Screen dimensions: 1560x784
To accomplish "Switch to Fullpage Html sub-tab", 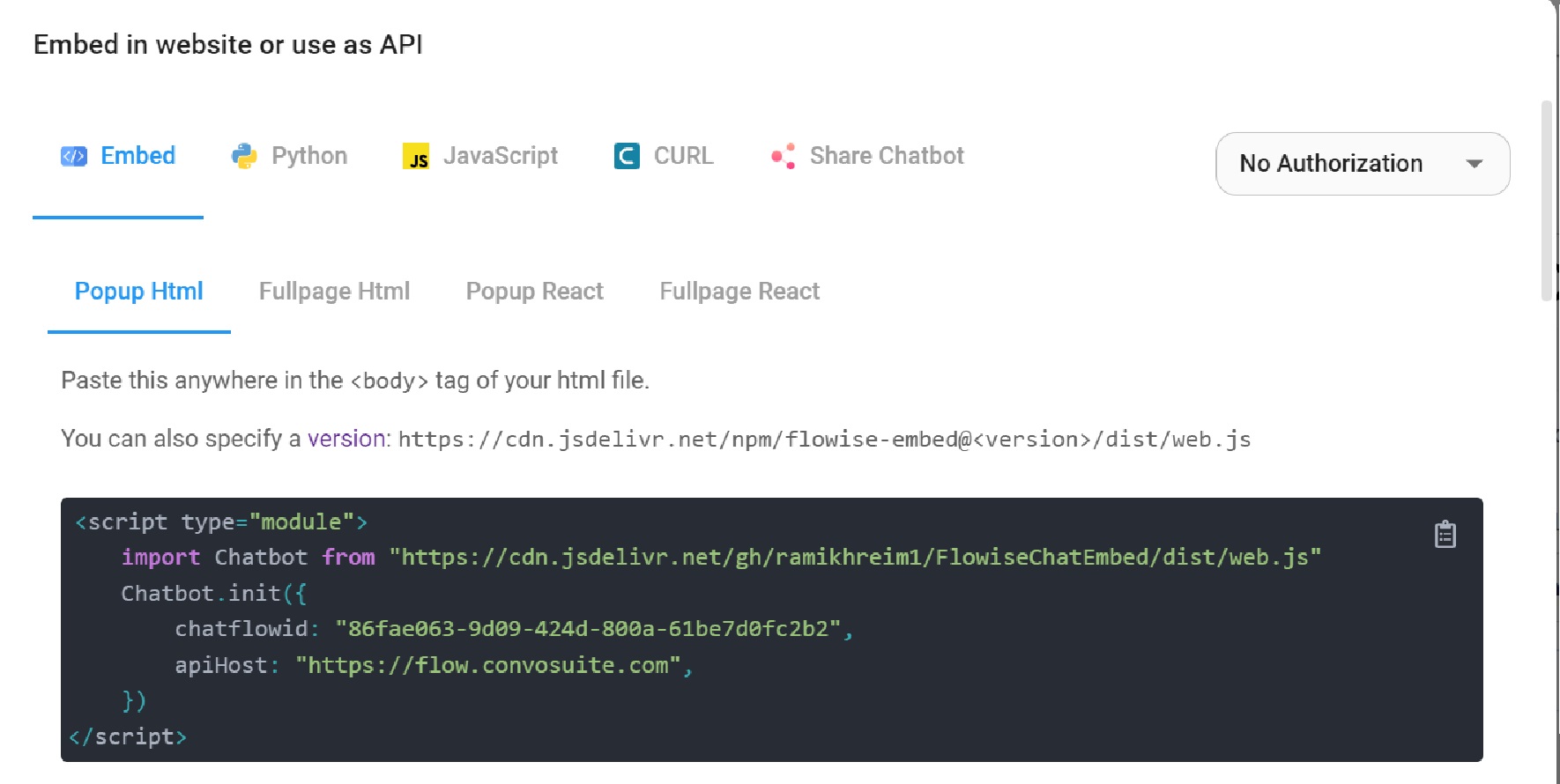I will pos(335,292).
